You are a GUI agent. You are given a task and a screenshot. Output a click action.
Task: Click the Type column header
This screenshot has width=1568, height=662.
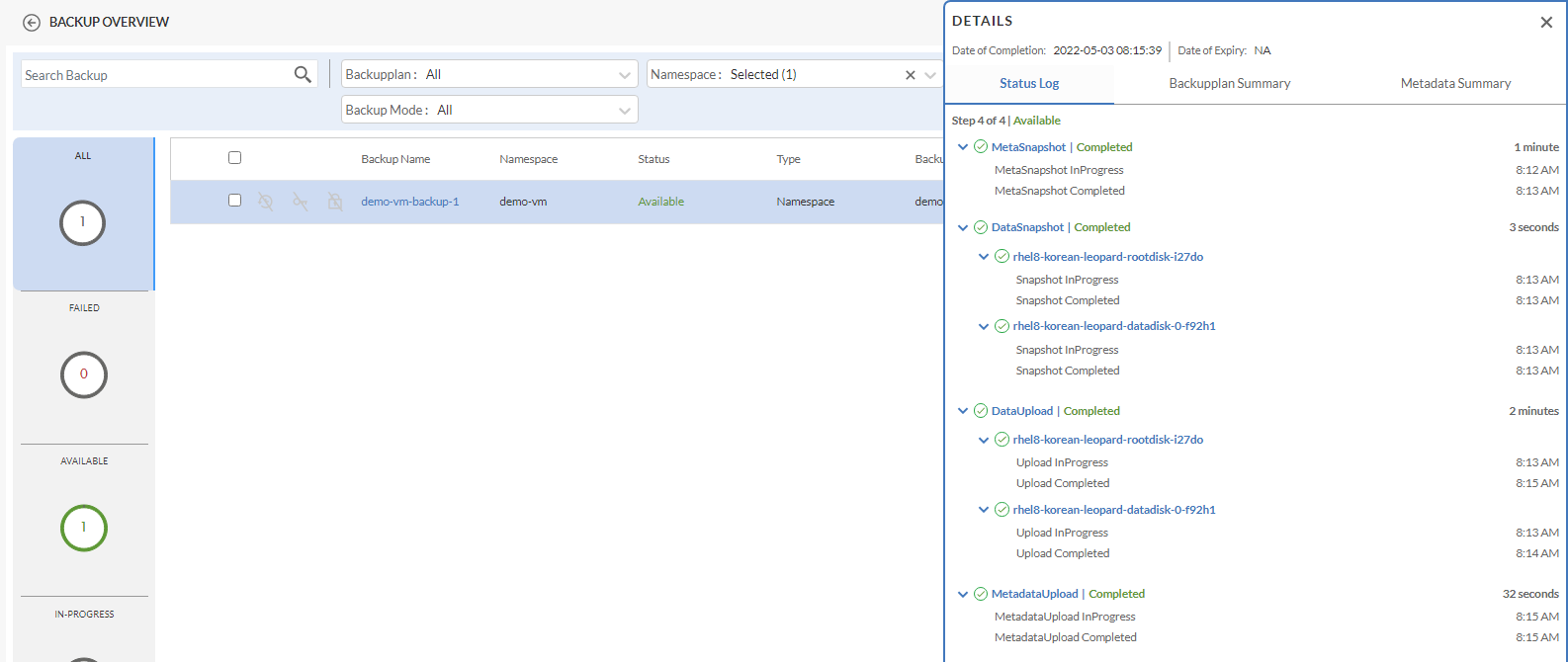point(788,159)
